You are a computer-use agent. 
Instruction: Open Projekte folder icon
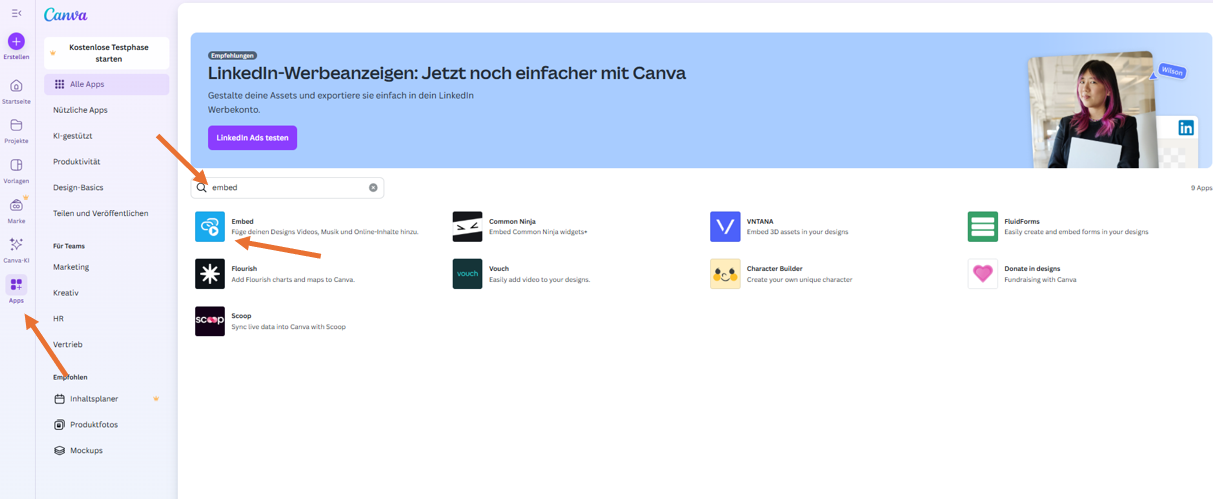click(x=16, y=126)
